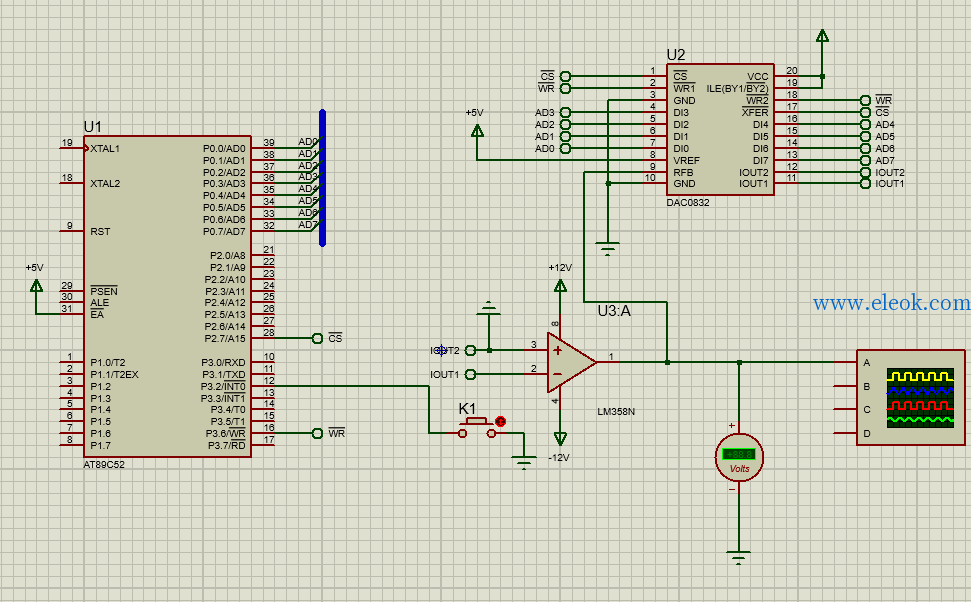This screenshot has width=971, height=602.
Task: Click the RFB pin label on U2
Action: [683, 173]
